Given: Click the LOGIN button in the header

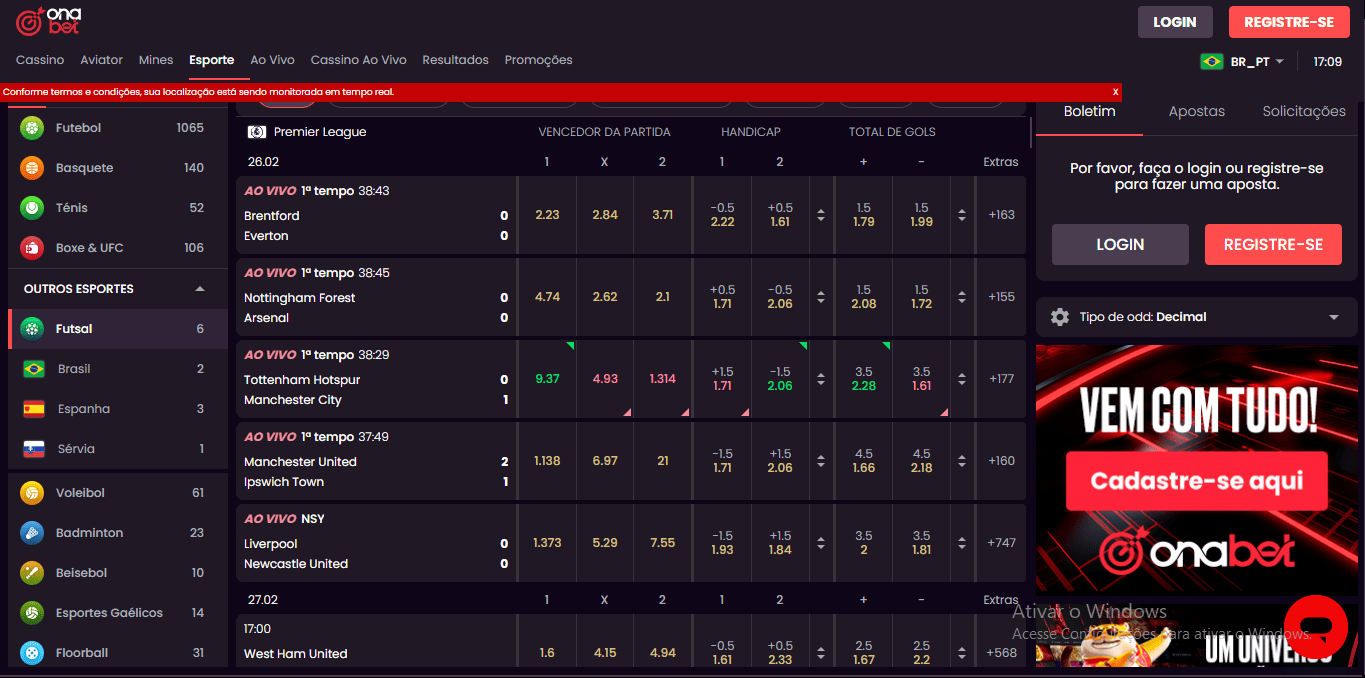Looking at the screenshot, I should 1175,22.
